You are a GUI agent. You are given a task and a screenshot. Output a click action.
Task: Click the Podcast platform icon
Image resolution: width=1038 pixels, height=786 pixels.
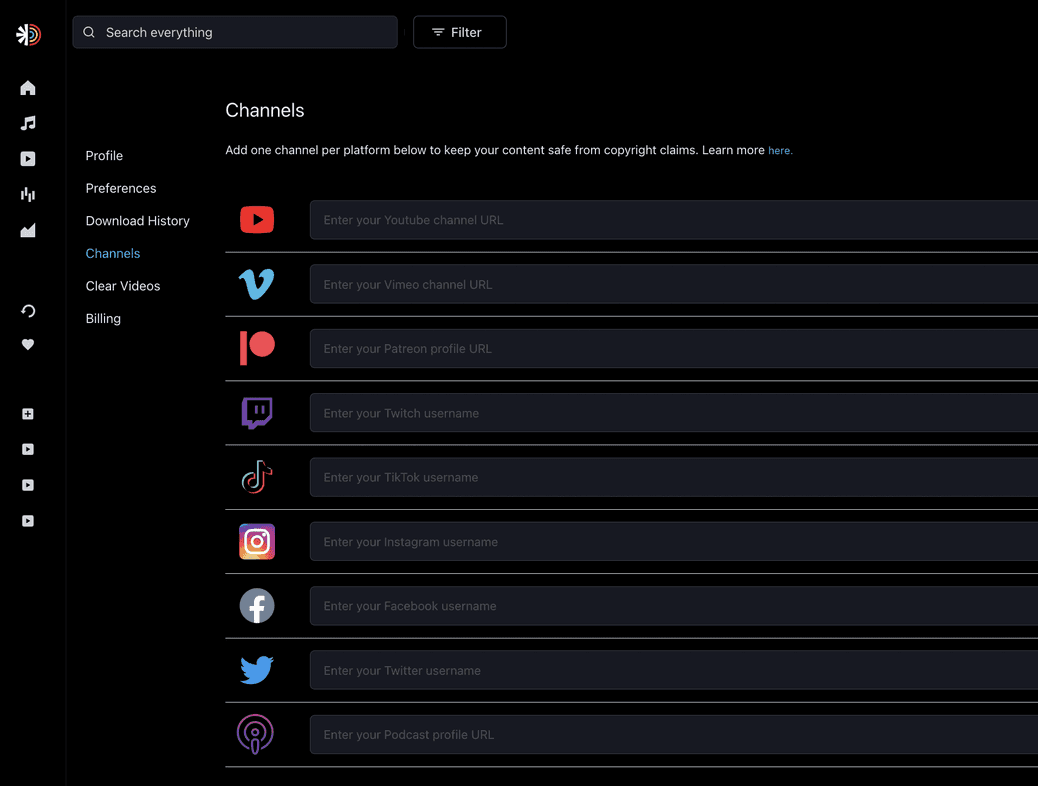click(x=257, y=734)
